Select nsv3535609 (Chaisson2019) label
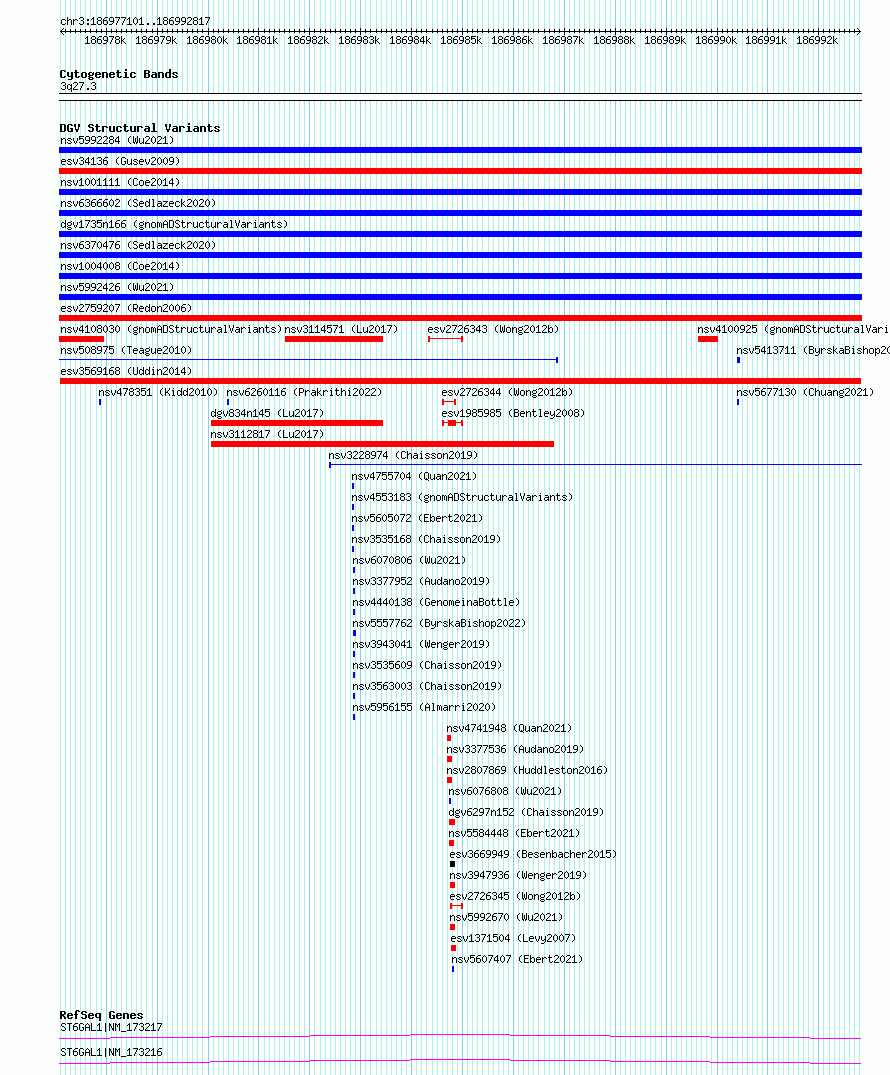The image size is (890, 1075). [x=427, y=665]
